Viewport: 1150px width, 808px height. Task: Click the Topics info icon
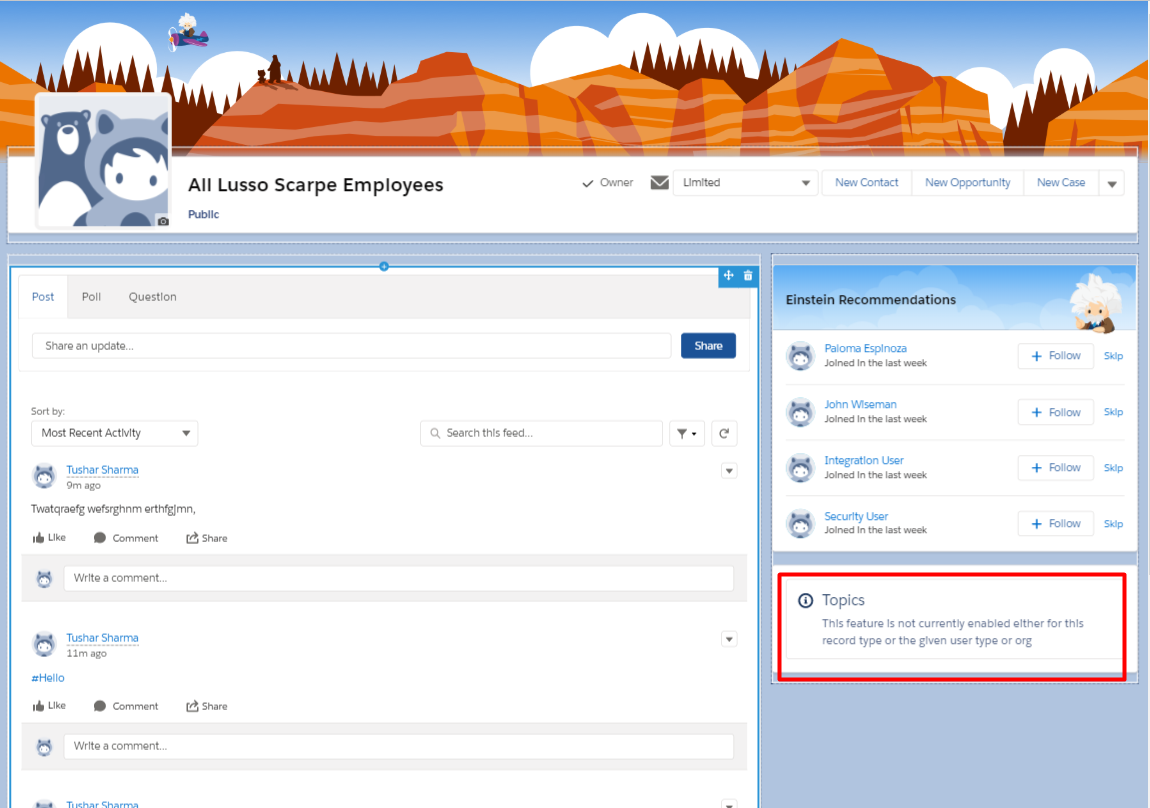[x=805, y=601]
